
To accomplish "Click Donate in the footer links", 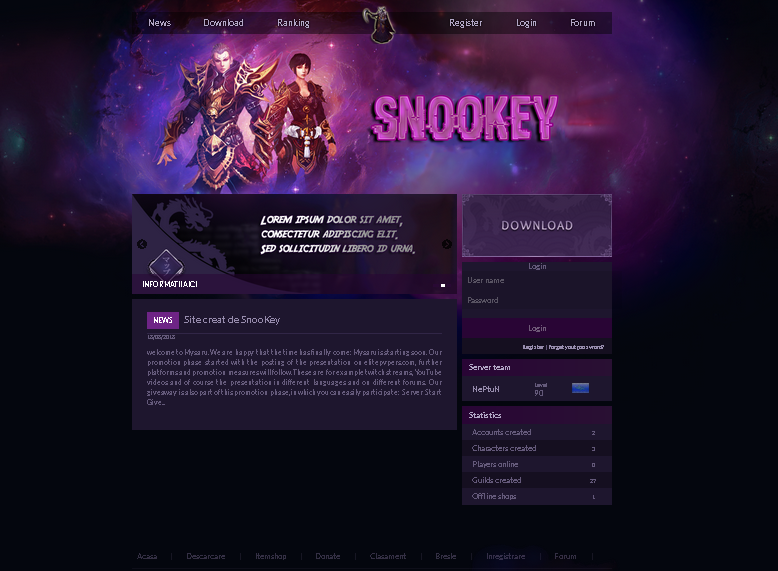I will (x=328, y=556).
